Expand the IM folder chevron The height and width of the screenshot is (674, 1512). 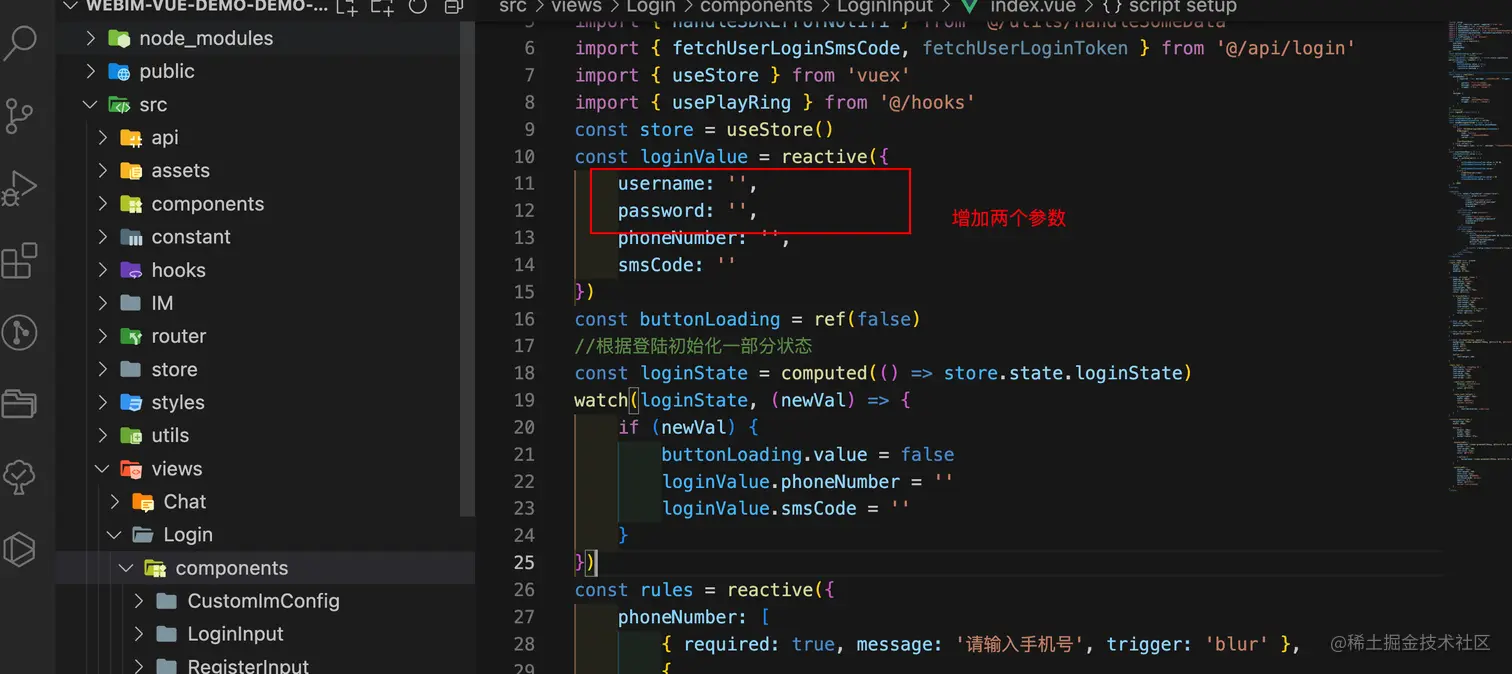[102, 303]
